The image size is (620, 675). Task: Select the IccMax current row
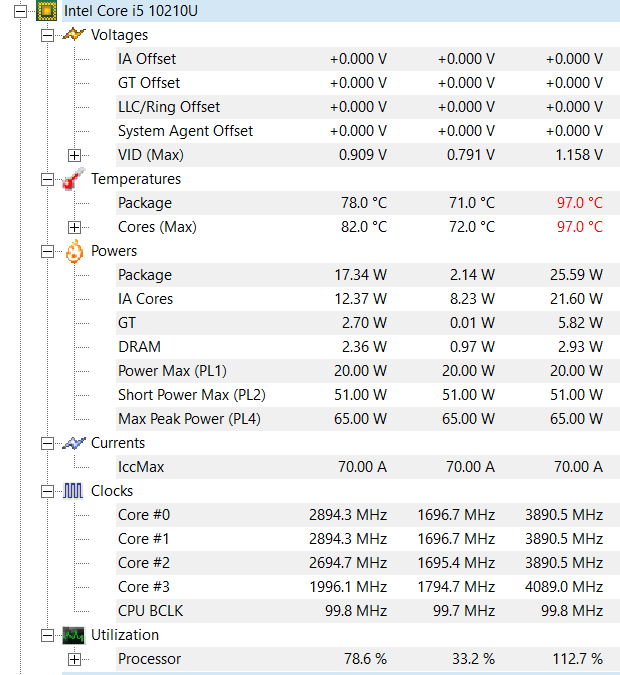click(x=141, y=467)
